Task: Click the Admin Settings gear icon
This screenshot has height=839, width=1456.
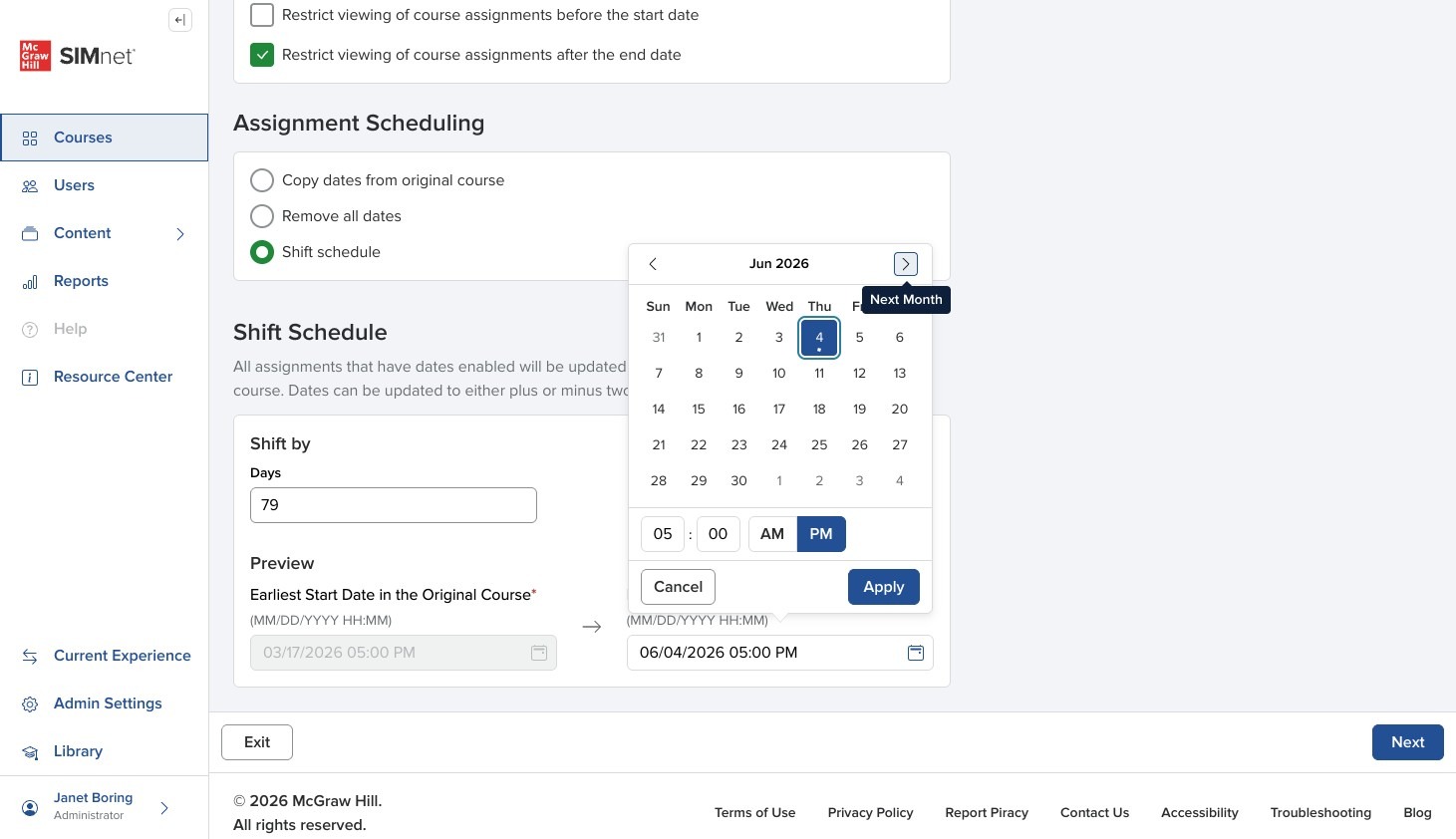Action: click(x=30, y=703)
